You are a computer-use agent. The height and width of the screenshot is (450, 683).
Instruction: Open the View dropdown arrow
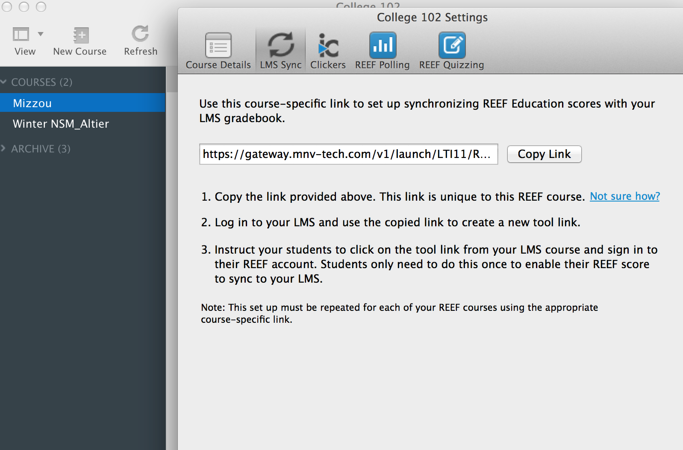coord(41,34)
